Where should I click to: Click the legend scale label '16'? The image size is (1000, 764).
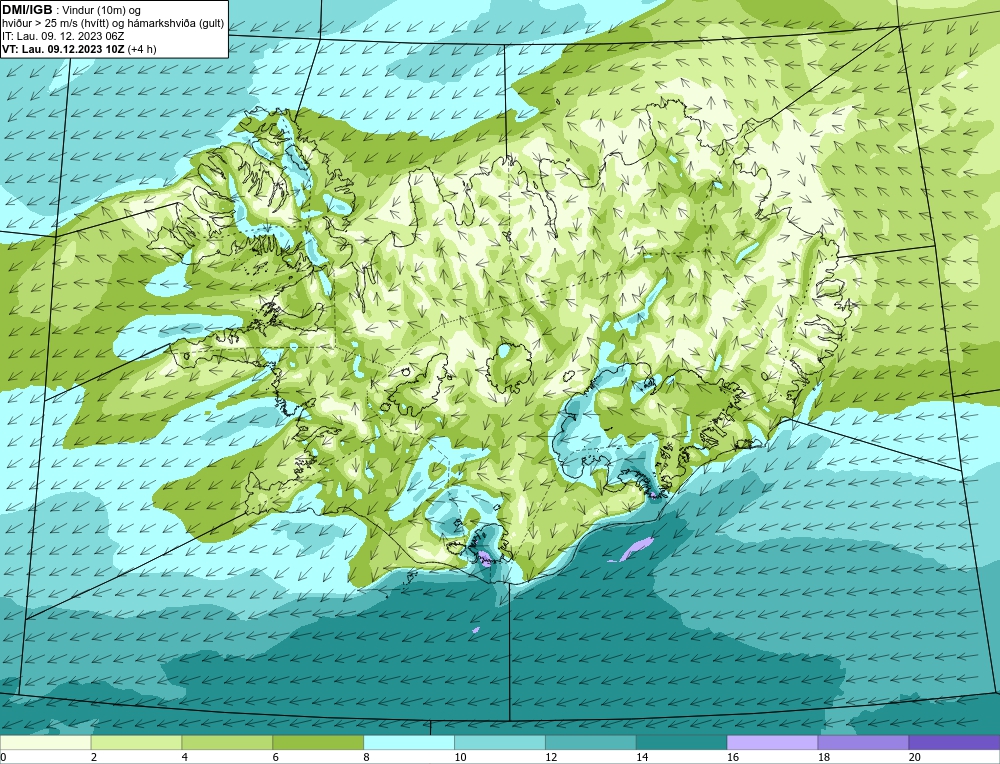[733, 757]
